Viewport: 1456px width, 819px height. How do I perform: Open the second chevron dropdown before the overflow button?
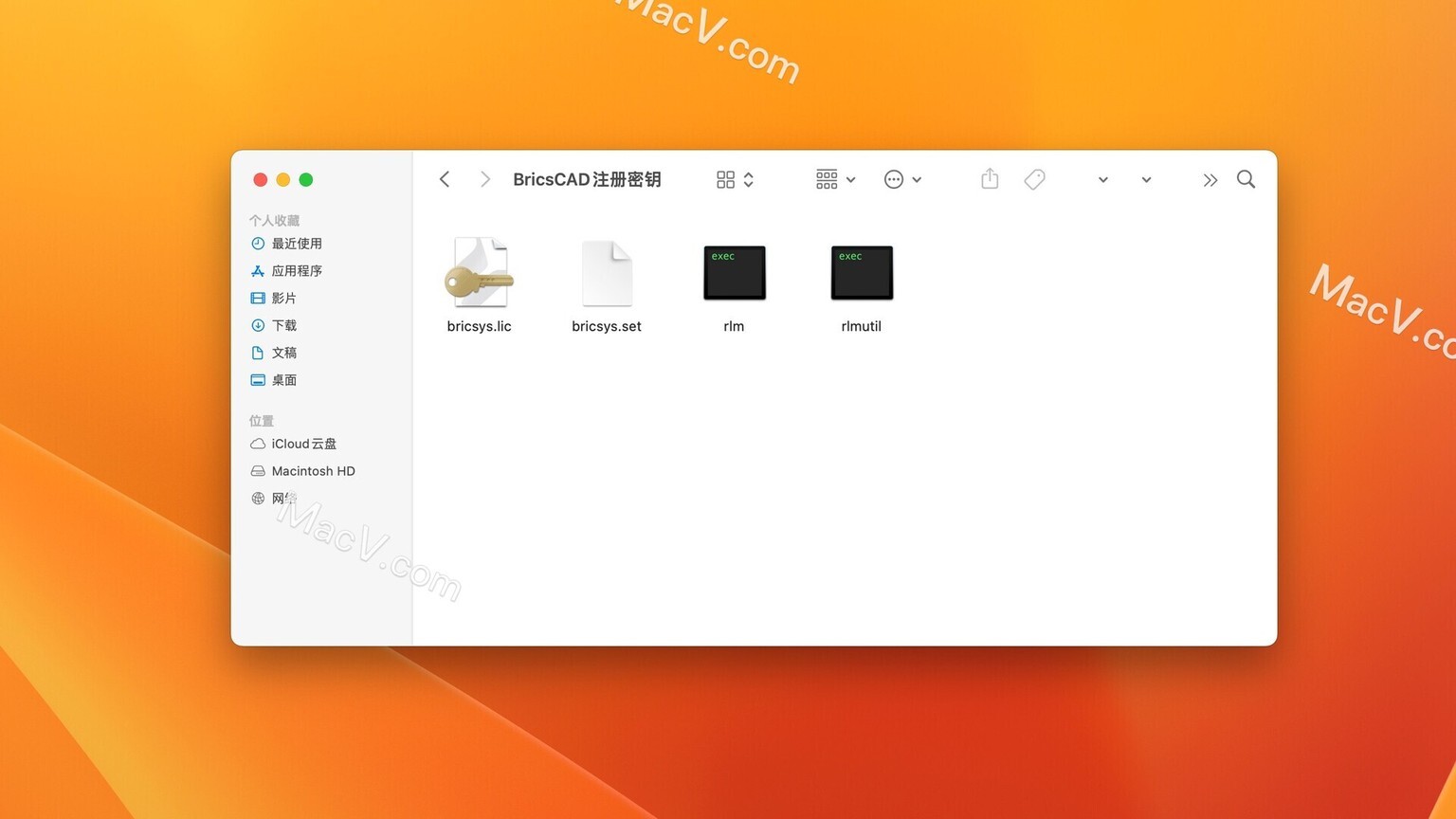1146,179
